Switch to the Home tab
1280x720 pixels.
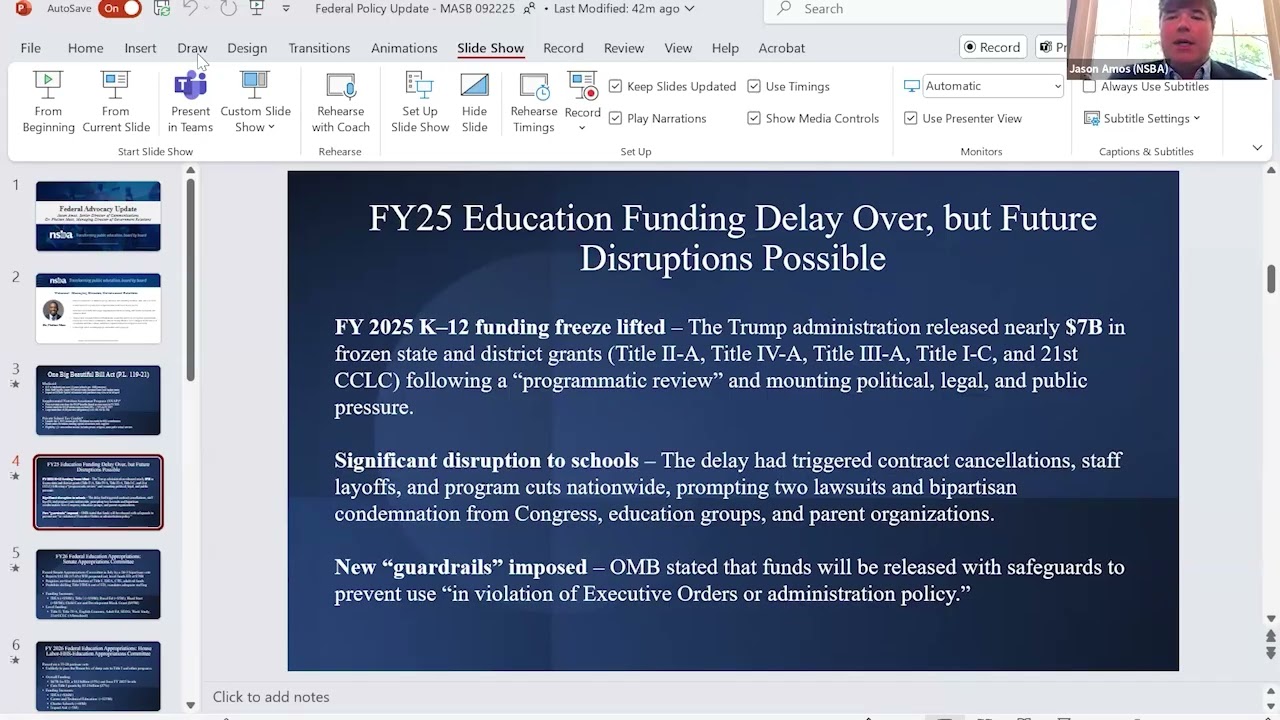[x=85, y=48]
